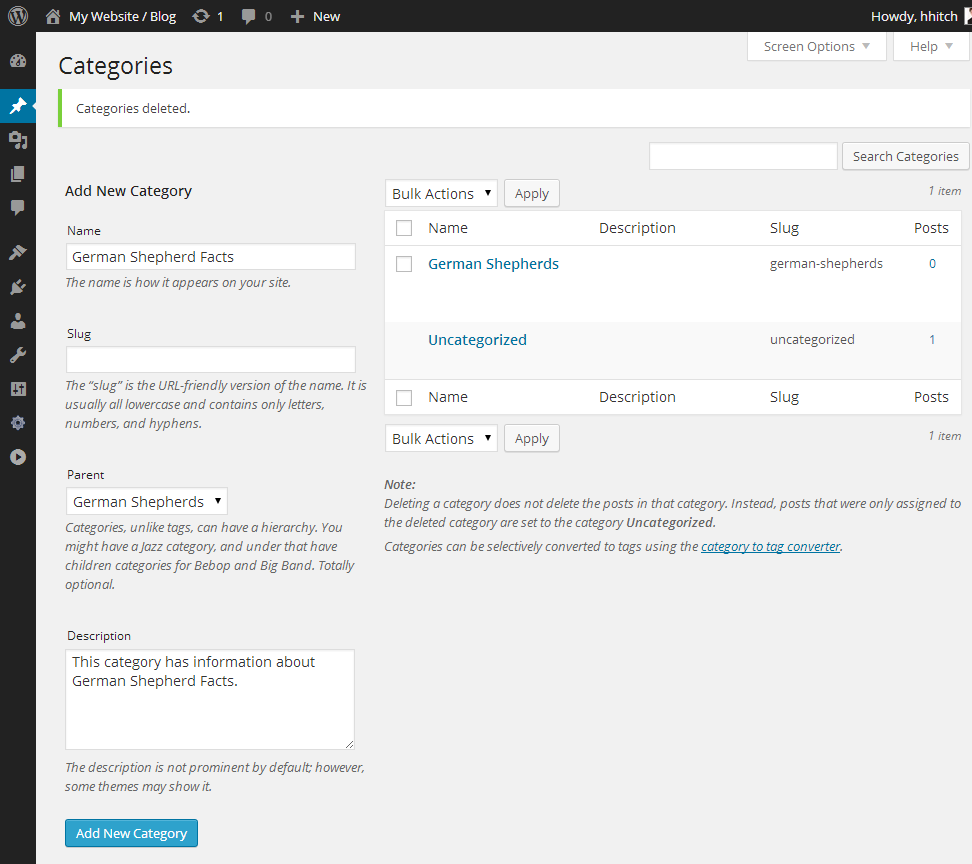Check select-all box in the table header
This screenshot has height=864, width=972.
click(x=404, y=228)
